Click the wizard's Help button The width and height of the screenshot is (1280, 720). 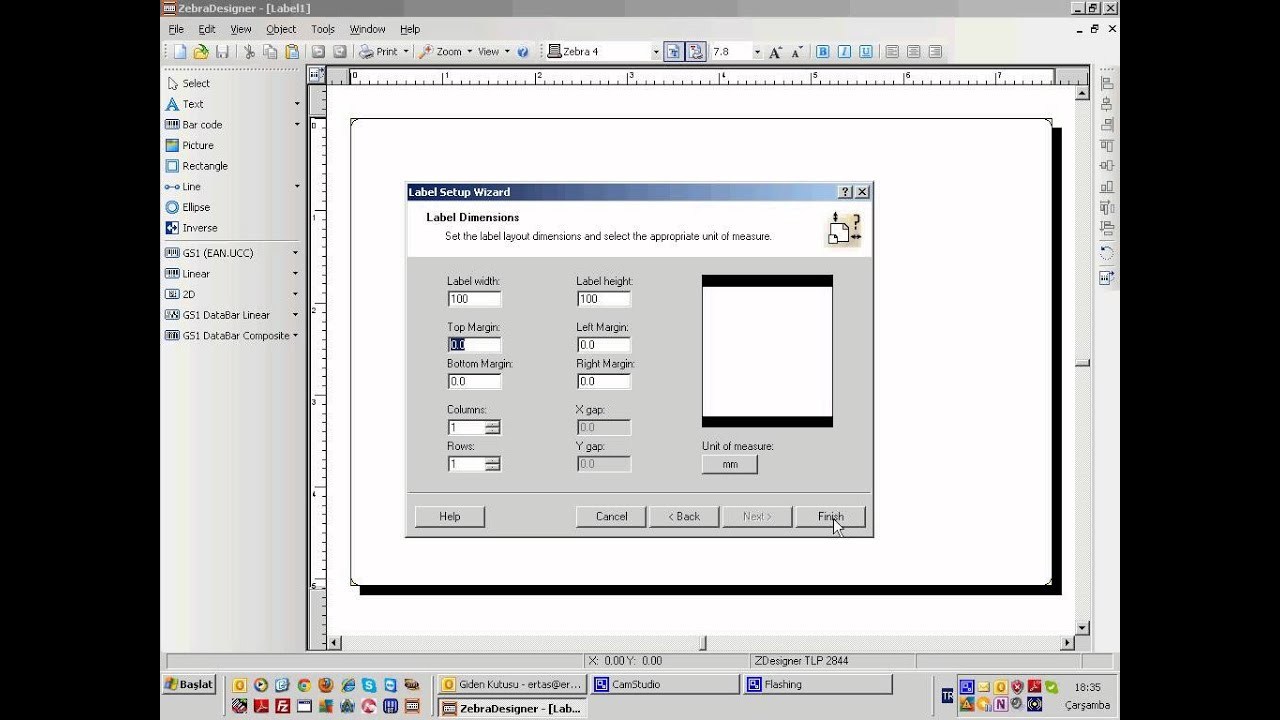(450, 517)
